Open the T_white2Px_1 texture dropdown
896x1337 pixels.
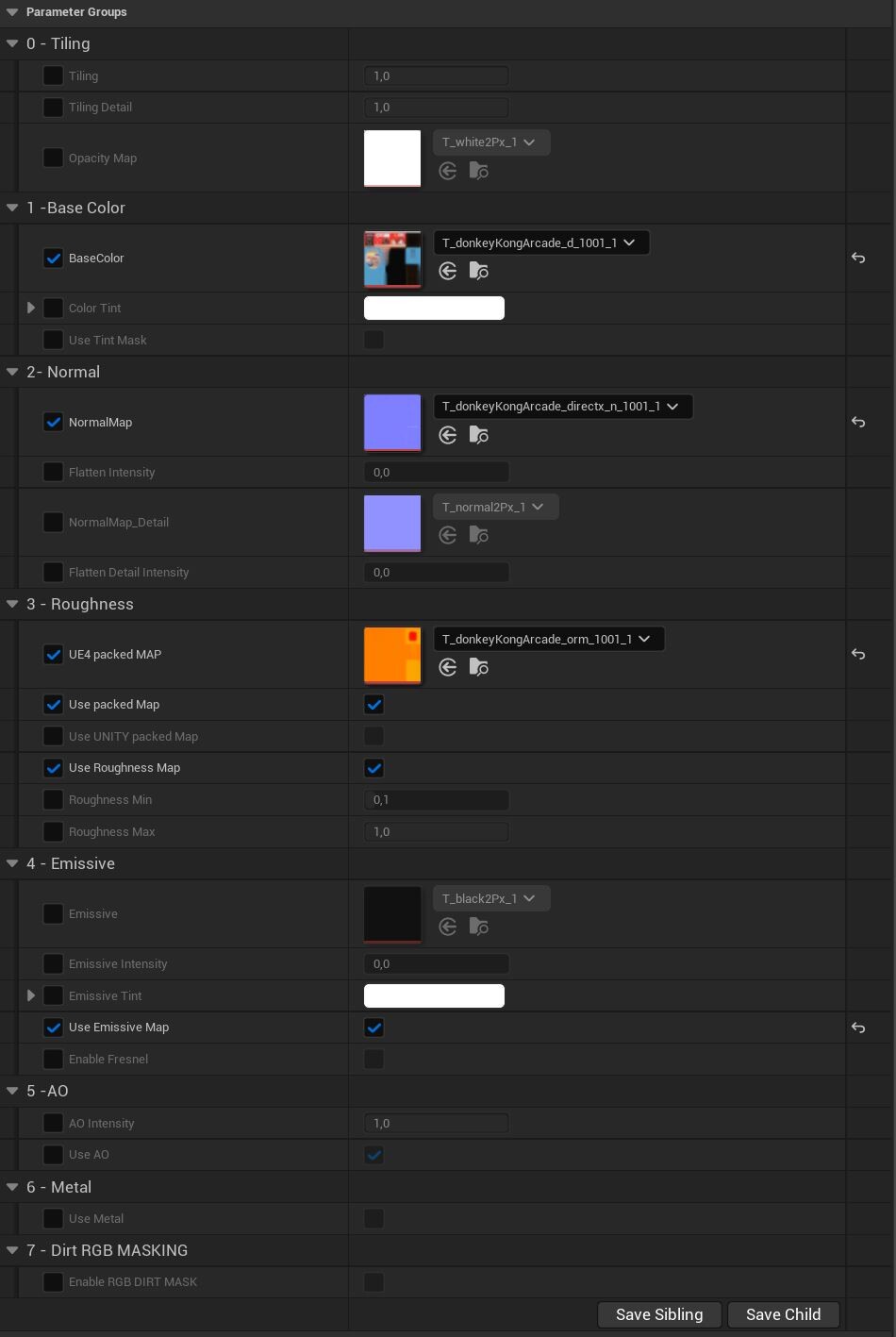[x=491, y=142]
